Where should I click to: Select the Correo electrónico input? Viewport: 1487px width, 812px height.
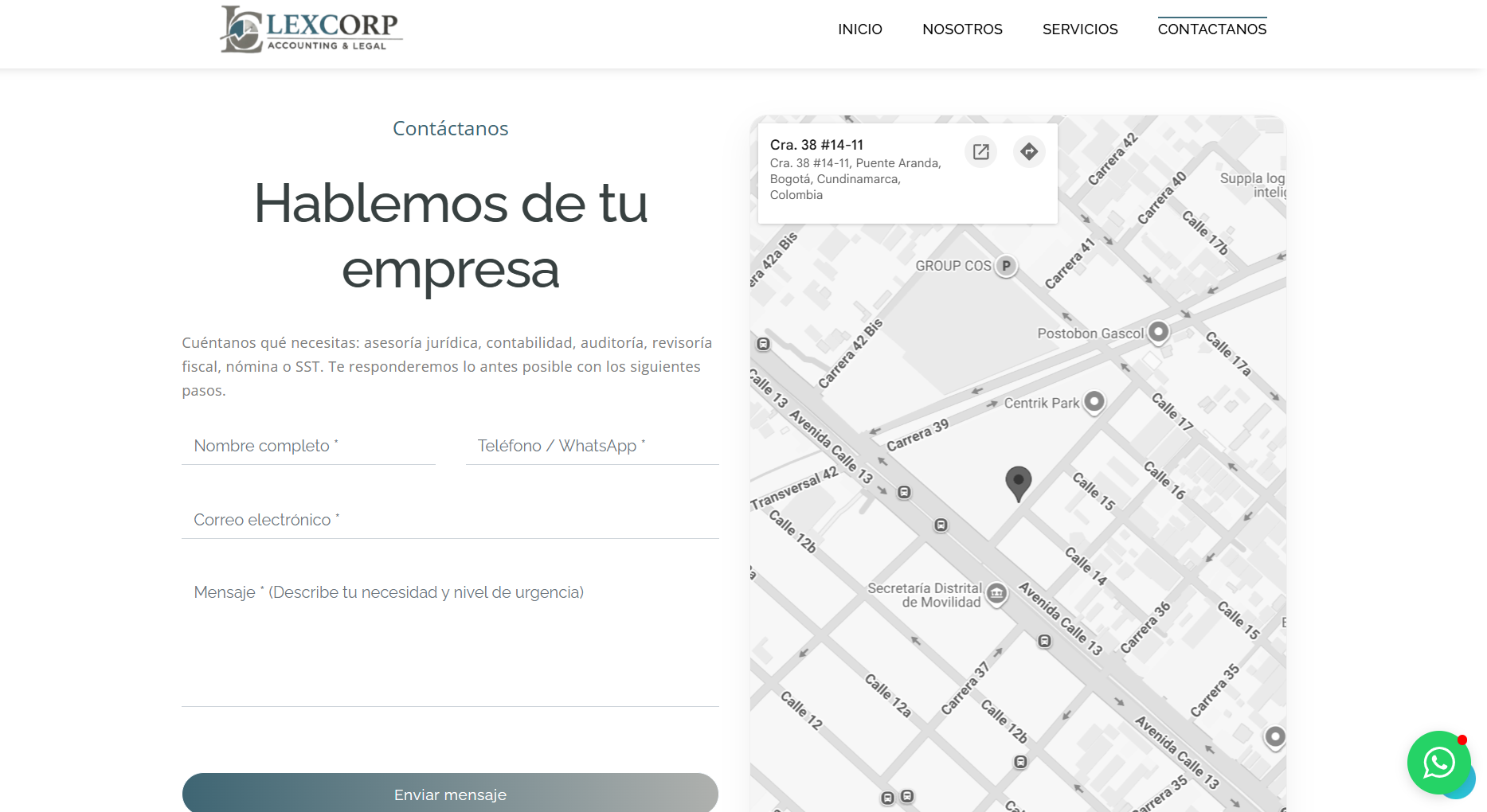(450, 520)
